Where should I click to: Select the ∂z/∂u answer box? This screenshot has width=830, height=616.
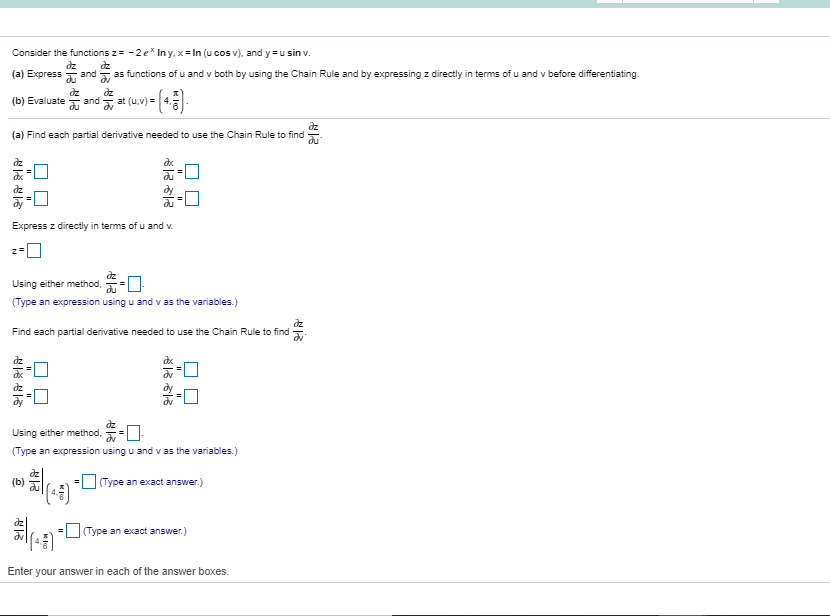pyautogui.click(x=134, y=284)
